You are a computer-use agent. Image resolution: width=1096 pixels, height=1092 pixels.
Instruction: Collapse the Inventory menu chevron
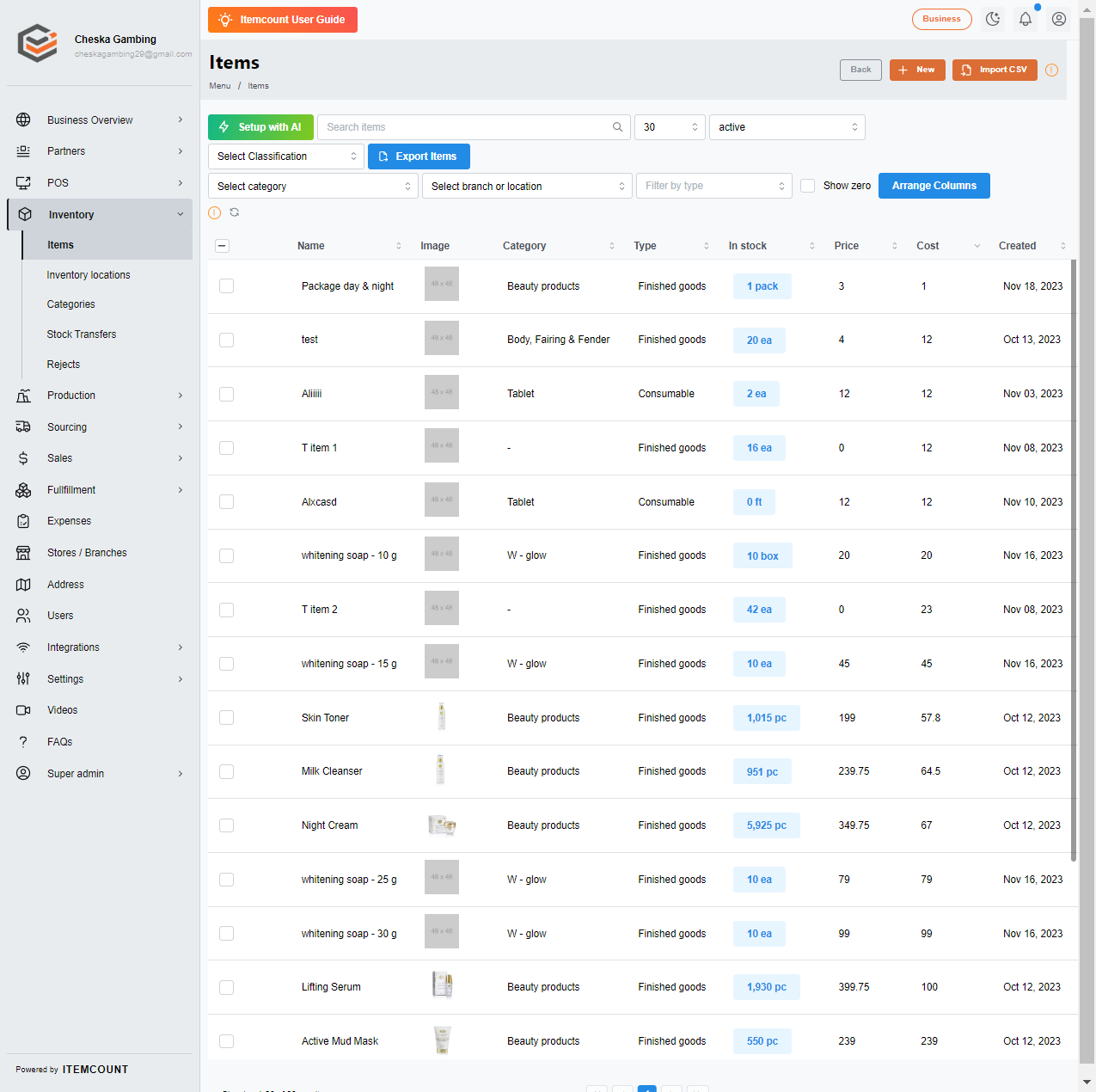coord(181,215)
